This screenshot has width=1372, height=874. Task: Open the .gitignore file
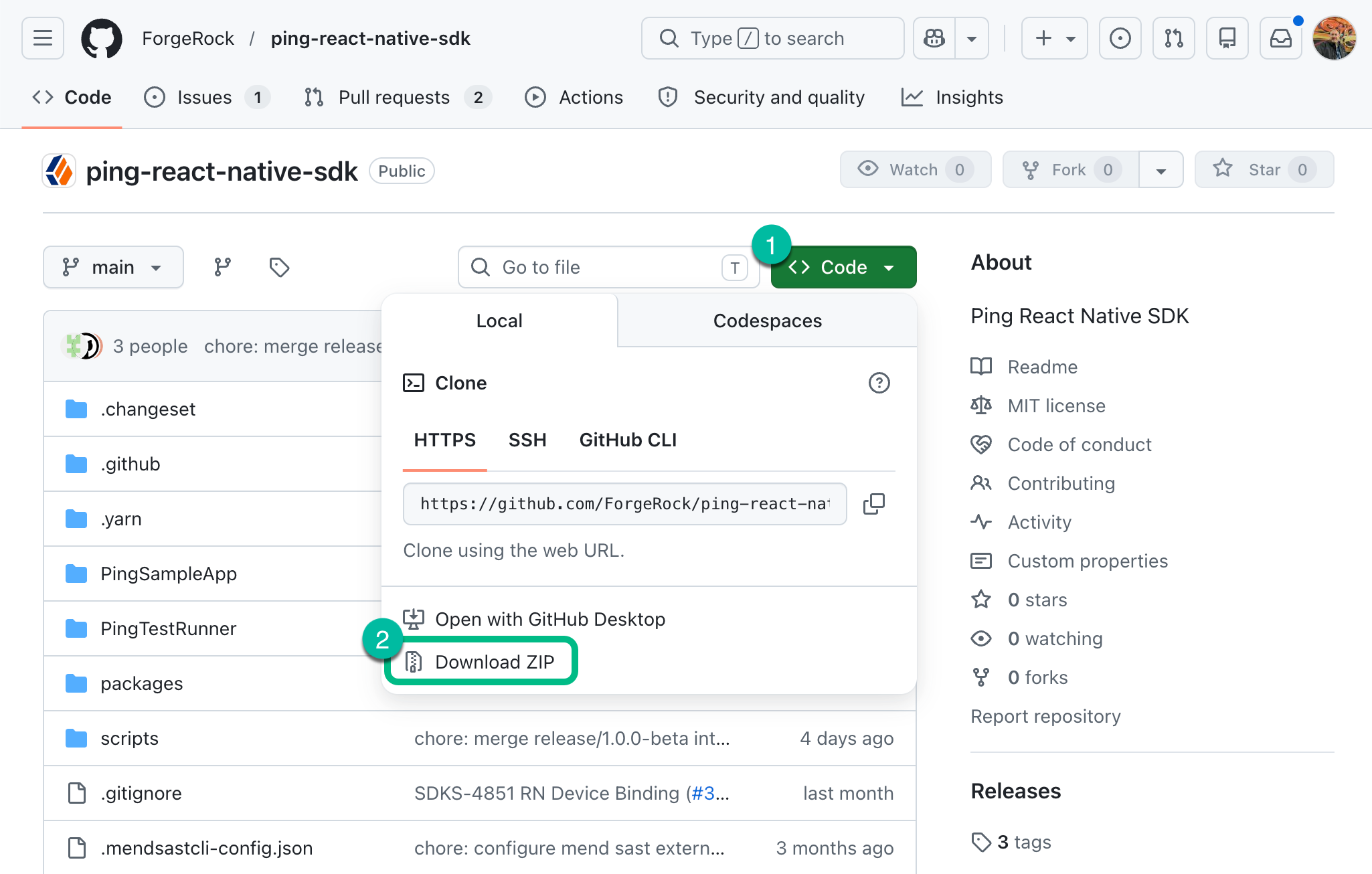[x=141, y=793]
